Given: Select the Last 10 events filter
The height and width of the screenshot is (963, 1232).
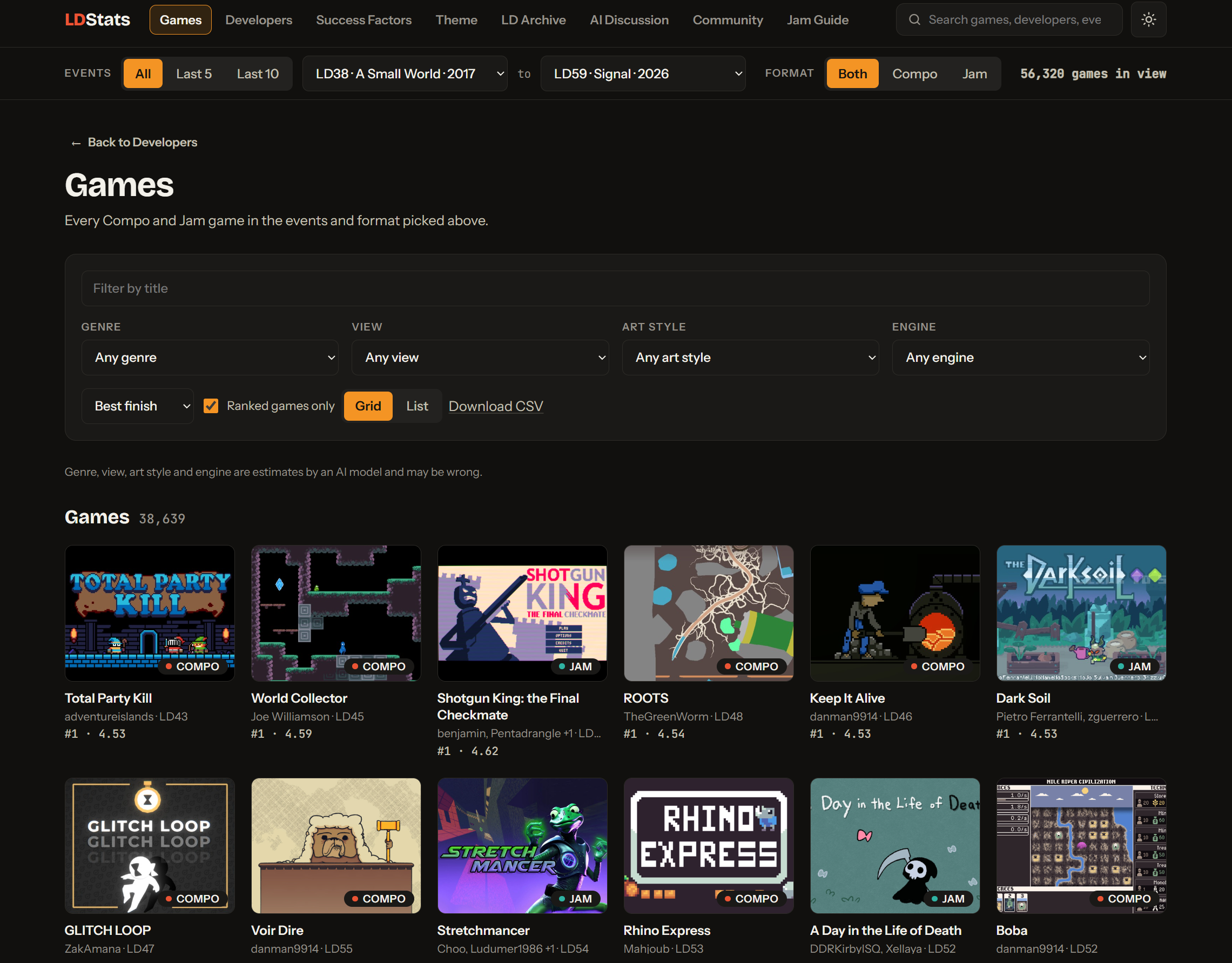Looking at the screenshot, I should (x=258, y=73).
